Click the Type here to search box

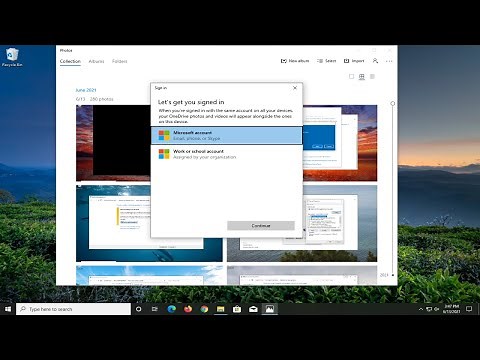pos(73,309)
